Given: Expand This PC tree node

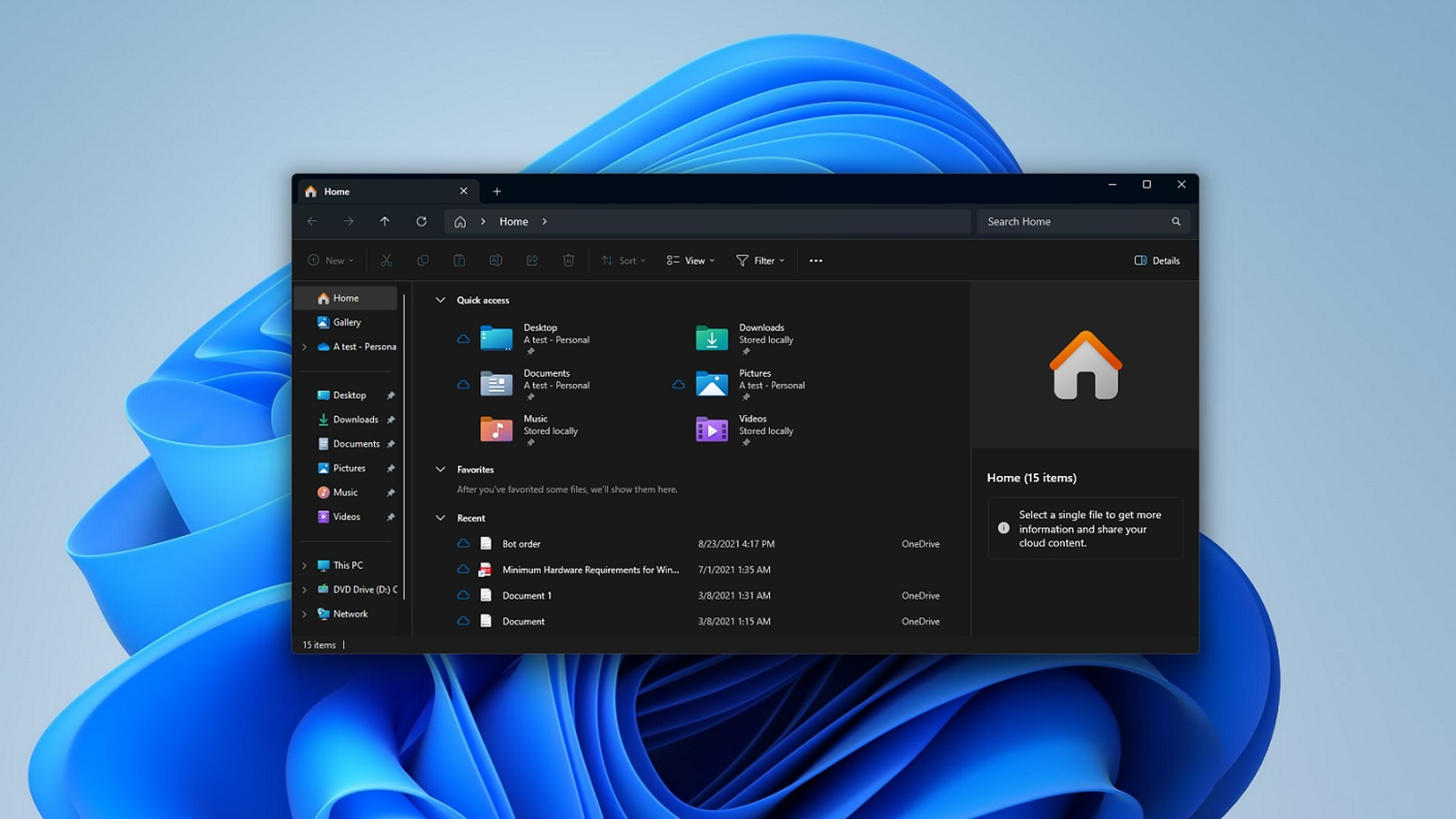Looking at the screenshot, I should pos(305,565).
